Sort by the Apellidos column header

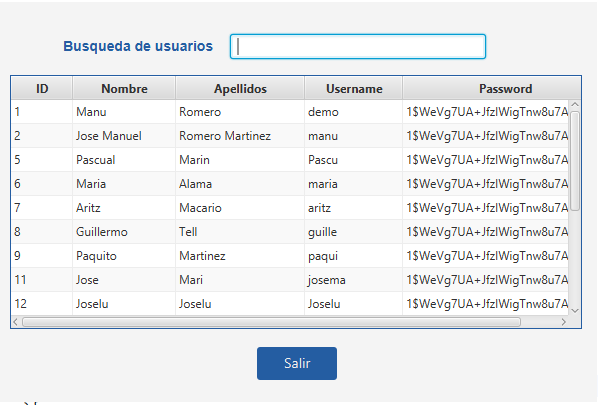(240, 88)
